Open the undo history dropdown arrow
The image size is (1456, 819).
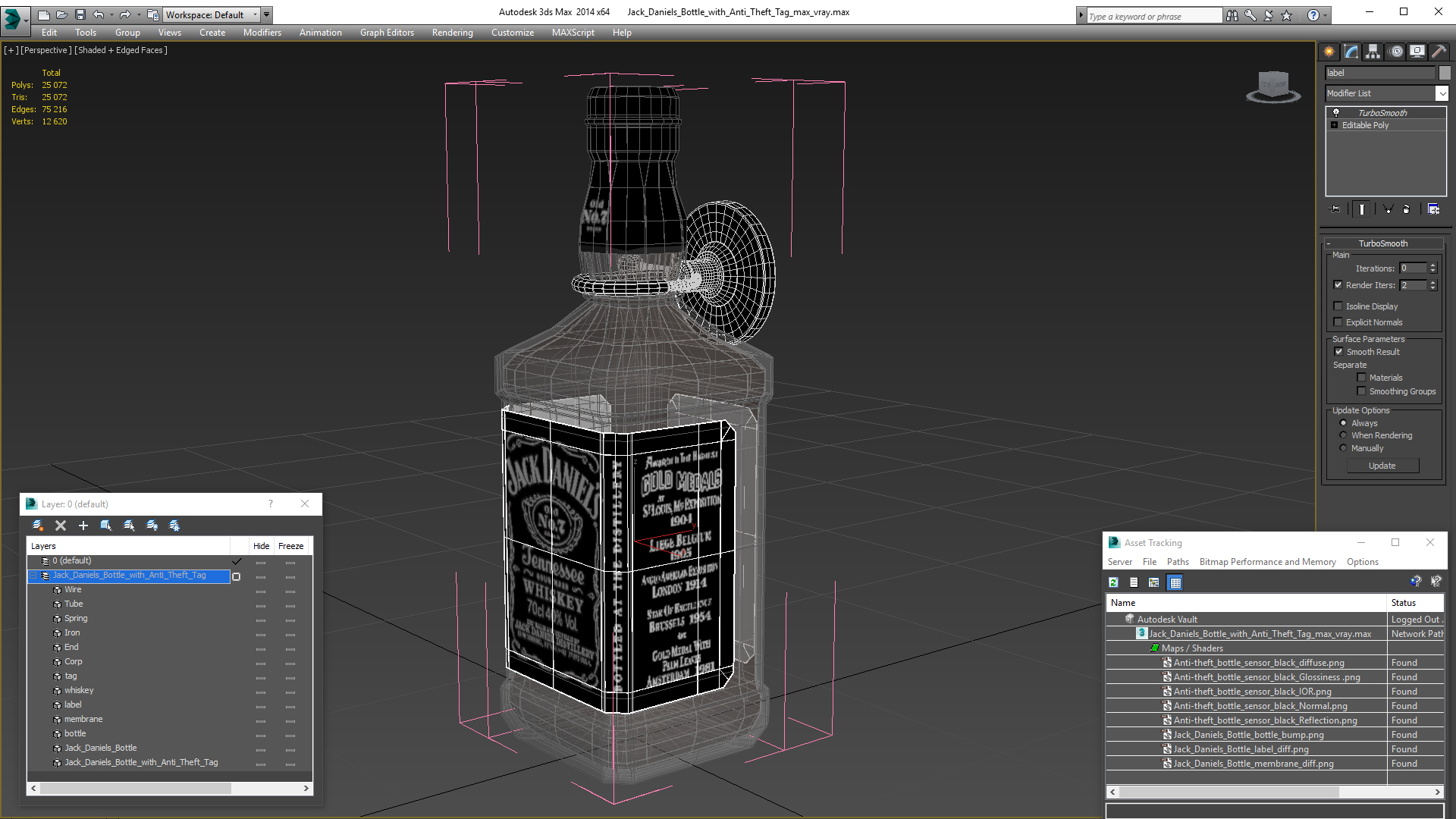[111, 15]
